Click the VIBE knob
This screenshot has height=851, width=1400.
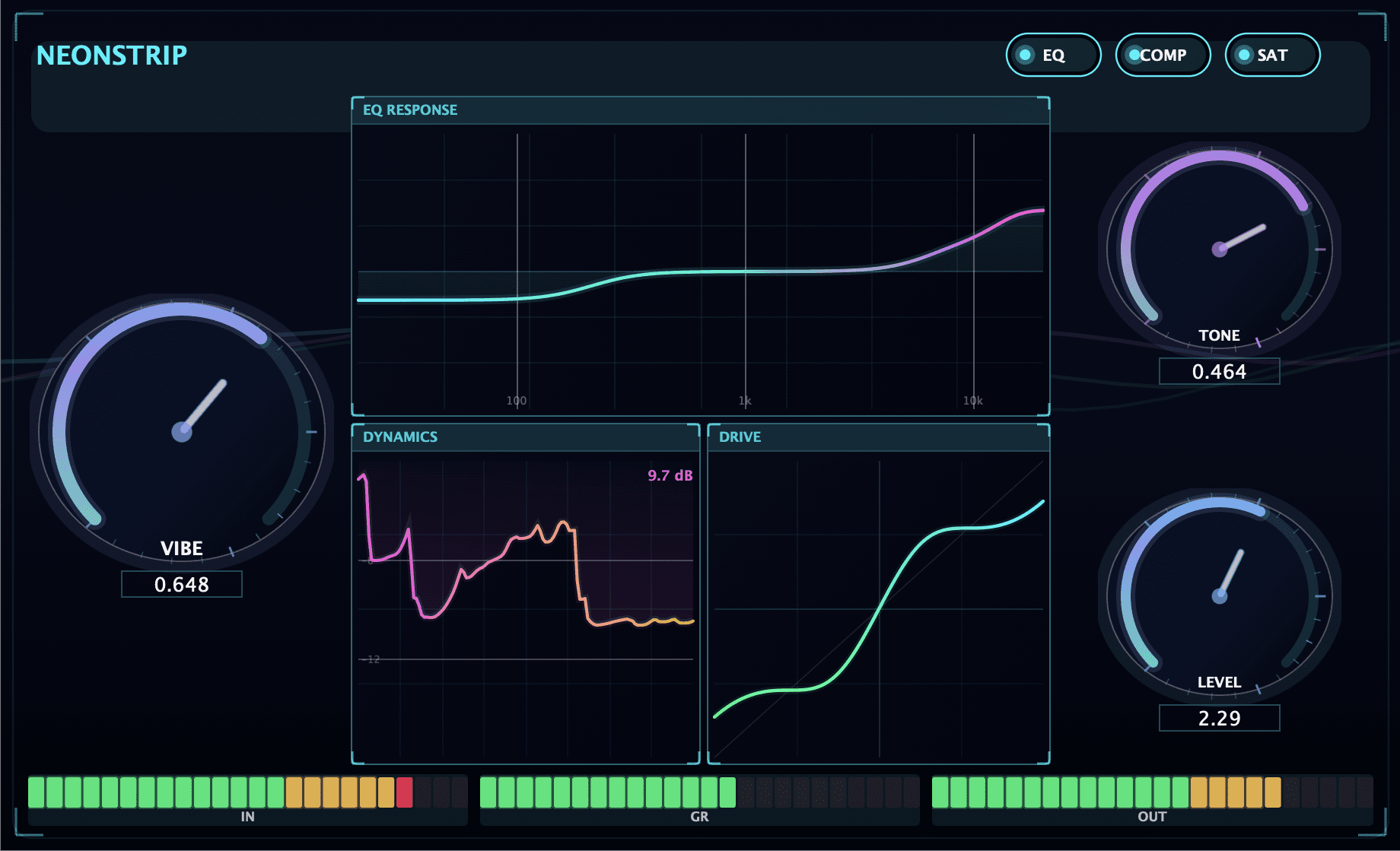coord(183,433)
